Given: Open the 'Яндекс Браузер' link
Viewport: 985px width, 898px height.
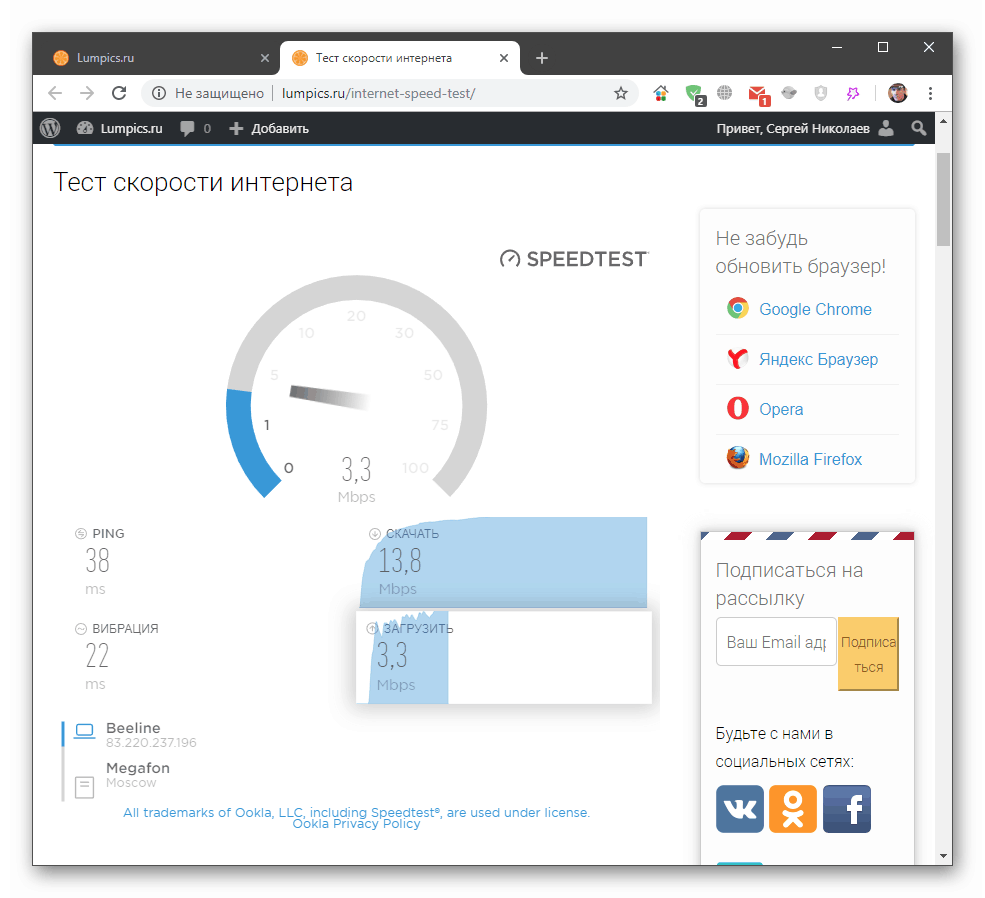Looking at the screenshot, I should point(818,359).
